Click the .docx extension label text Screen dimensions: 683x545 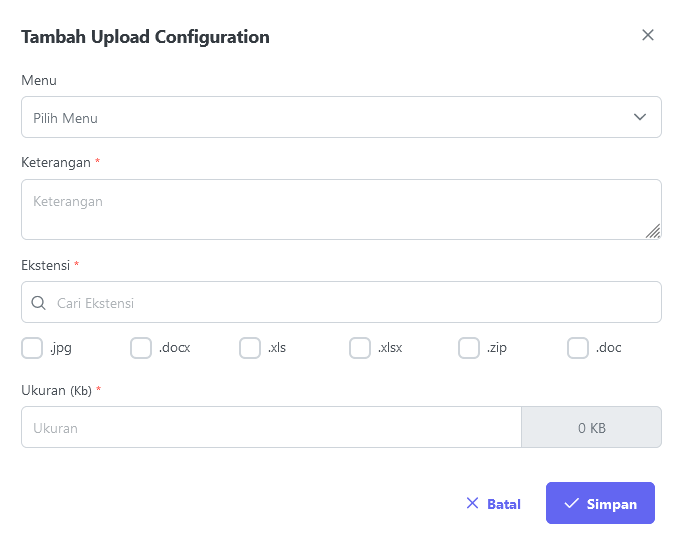(175, 348)
